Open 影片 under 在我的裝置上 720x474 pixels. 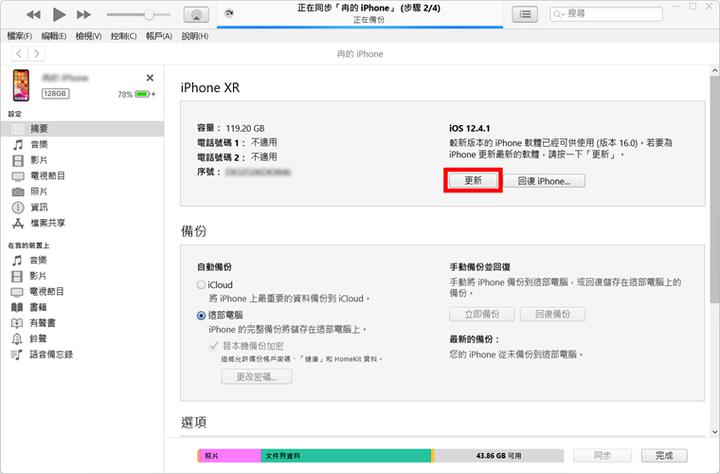point(82,276)
